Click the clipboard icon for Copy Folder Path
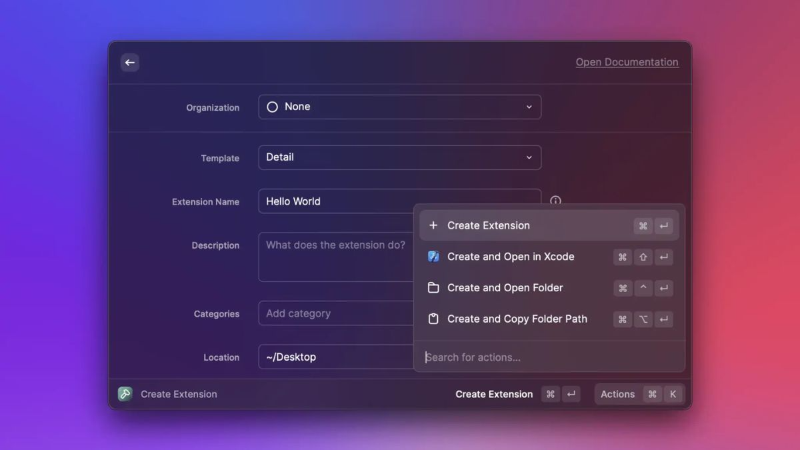 click(433, 319)
